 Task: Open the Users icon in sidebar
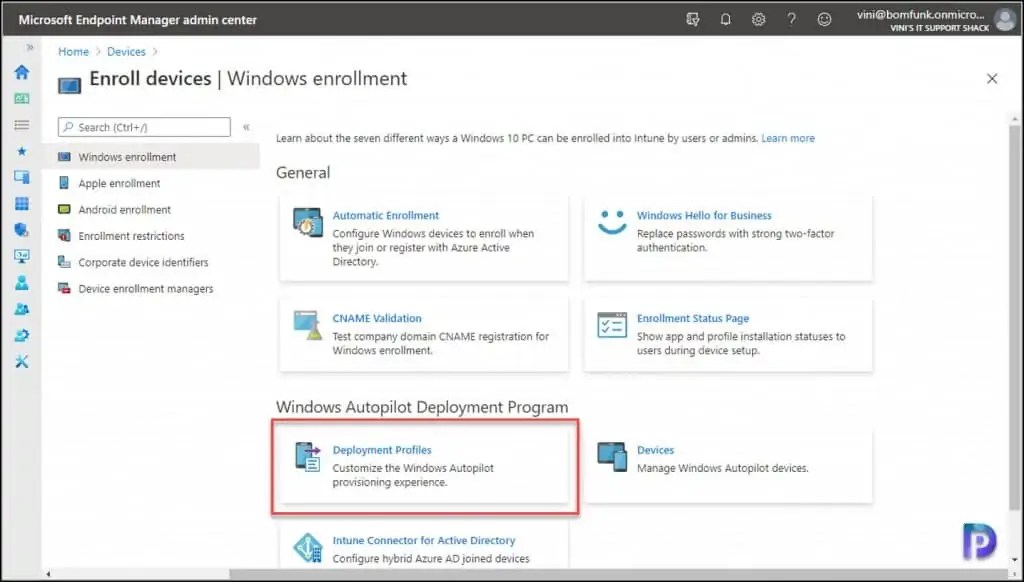22,282
